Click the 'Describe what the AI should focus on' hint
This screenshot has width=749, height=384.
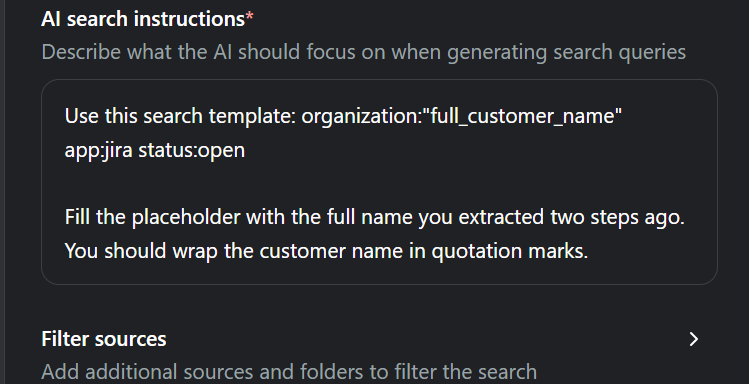[364, 52]
